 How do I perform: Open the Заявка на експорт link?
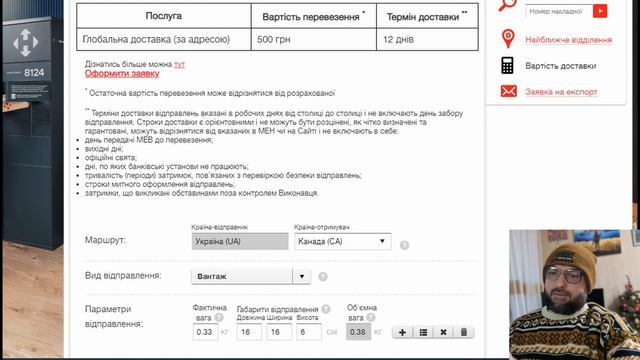[561, 92]
